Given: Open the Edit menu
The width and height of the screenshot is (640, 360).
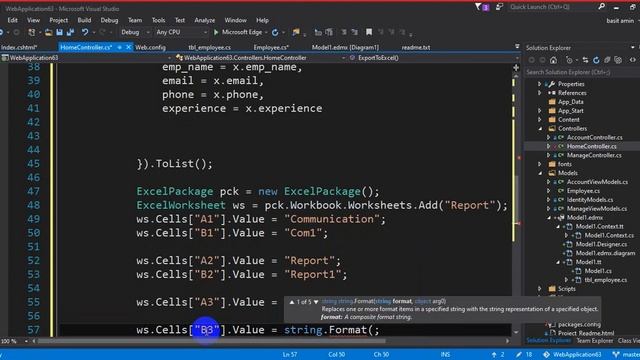Looking at the screenshot, I should (x=13, y=20).
